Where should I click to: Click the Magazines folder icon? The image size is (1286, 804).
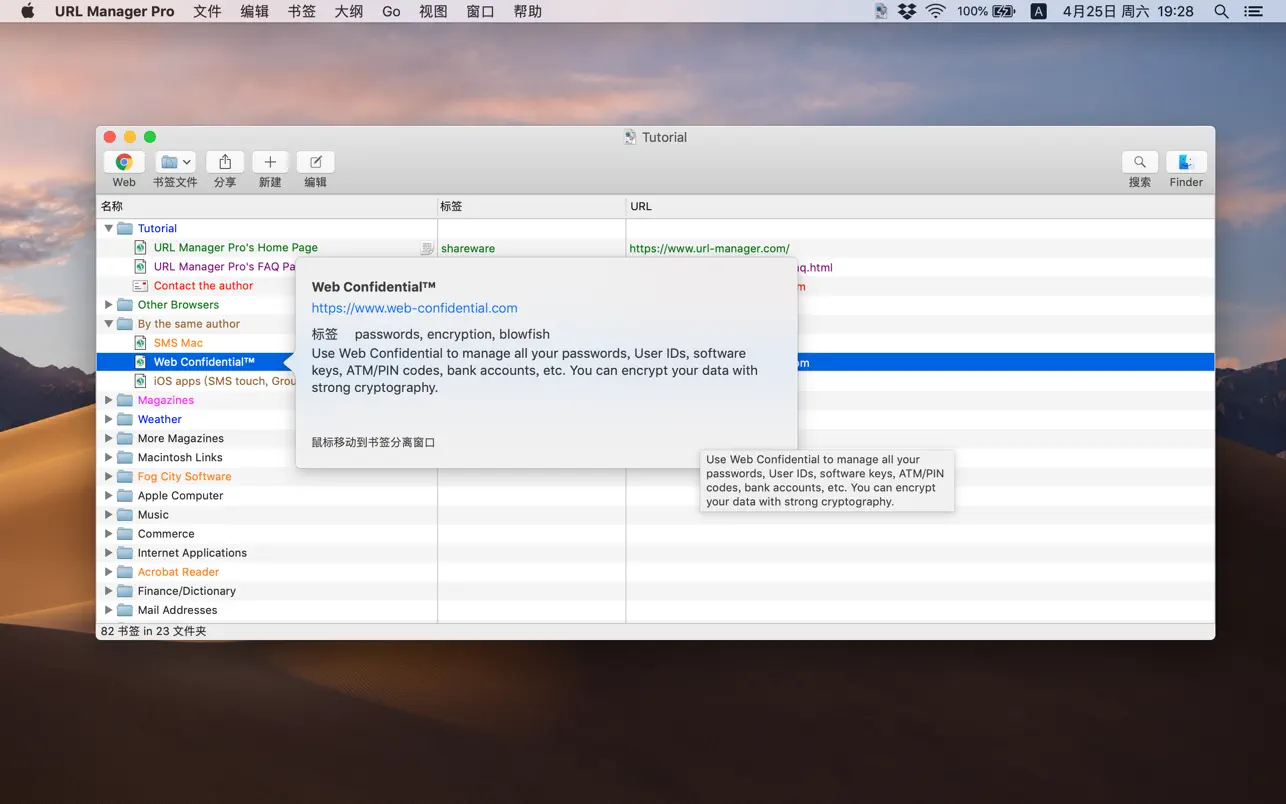click(125, 400)
